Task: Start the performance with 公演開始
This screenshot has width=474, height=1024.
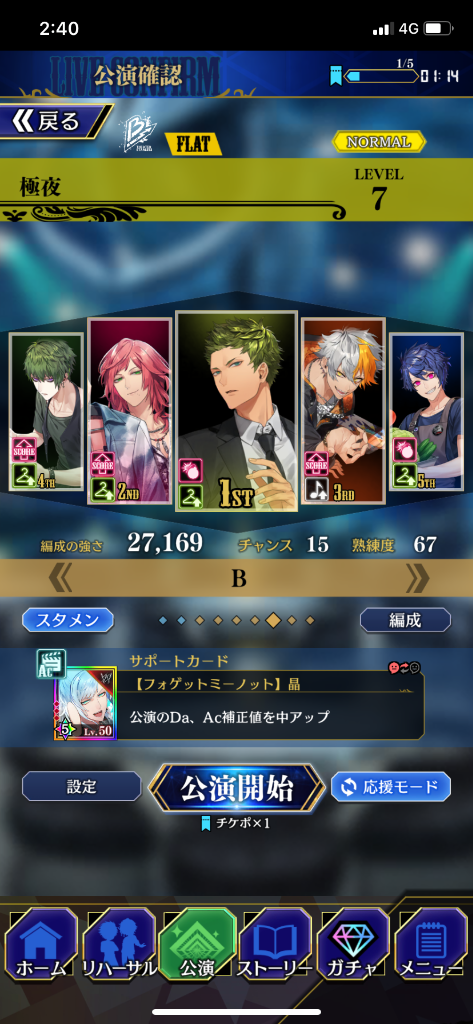Action: (236, 788)
